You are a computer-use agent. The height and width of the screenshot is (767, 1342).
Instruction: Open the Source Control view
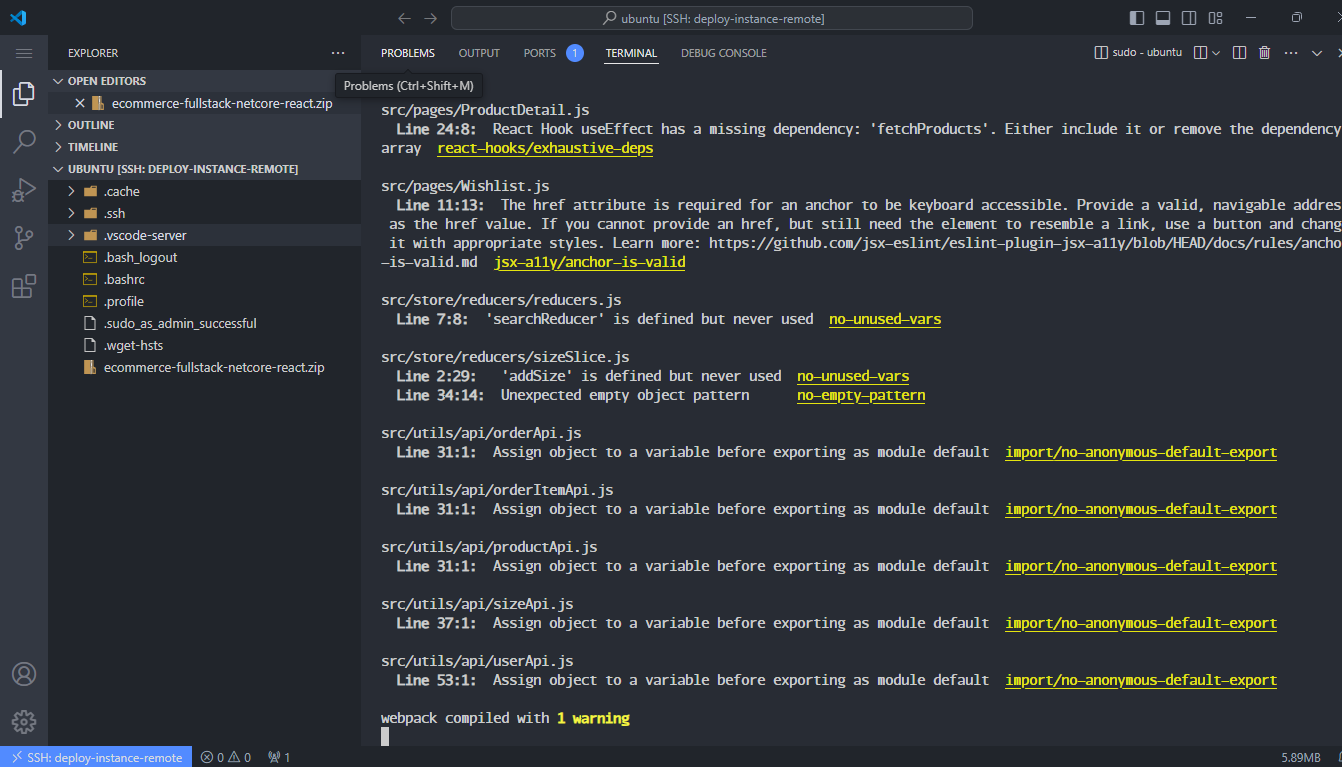pyautogui.click(x=24, y=237)
